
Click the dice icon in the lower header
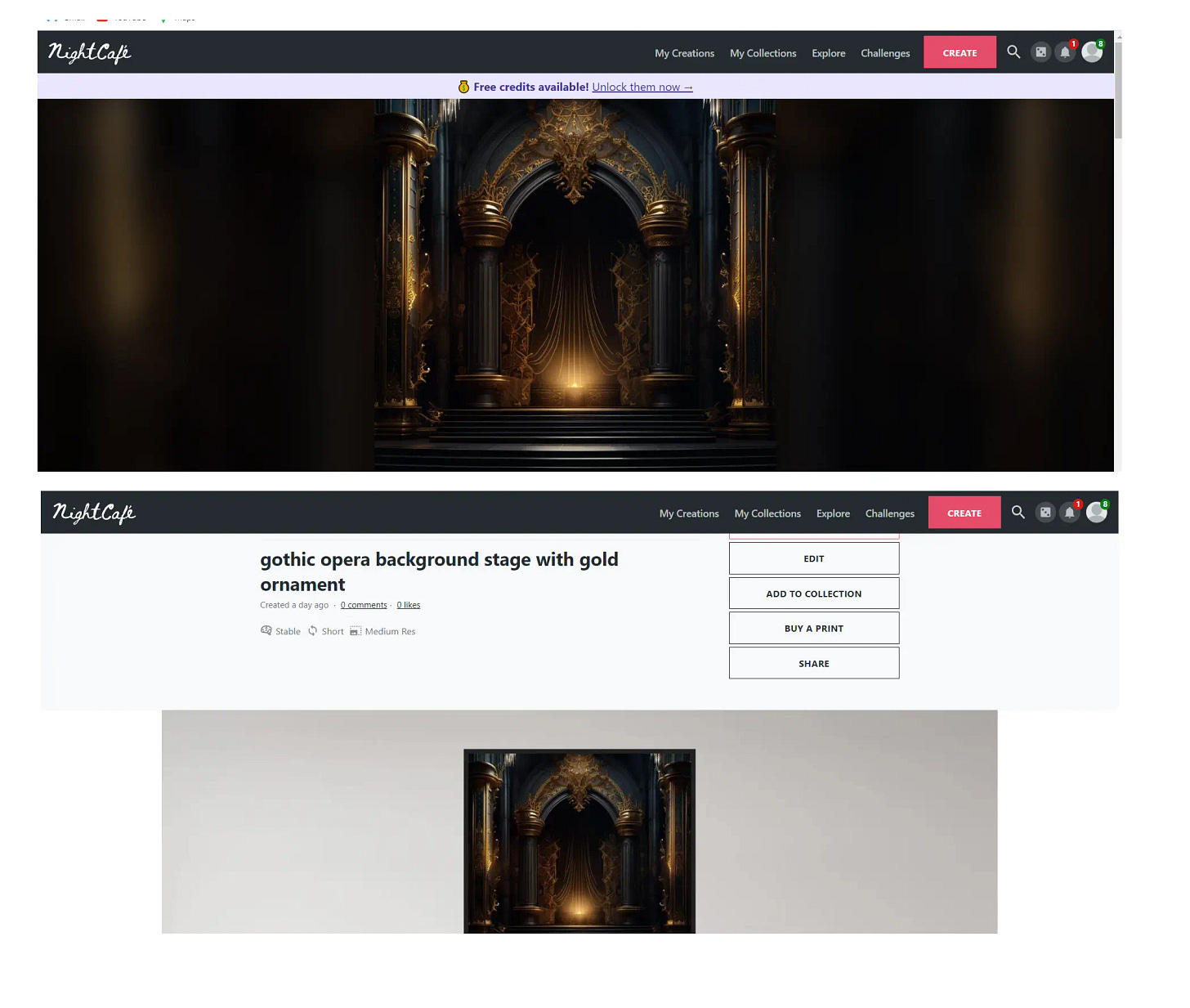pyautogui.click(x=1045, y=513)
